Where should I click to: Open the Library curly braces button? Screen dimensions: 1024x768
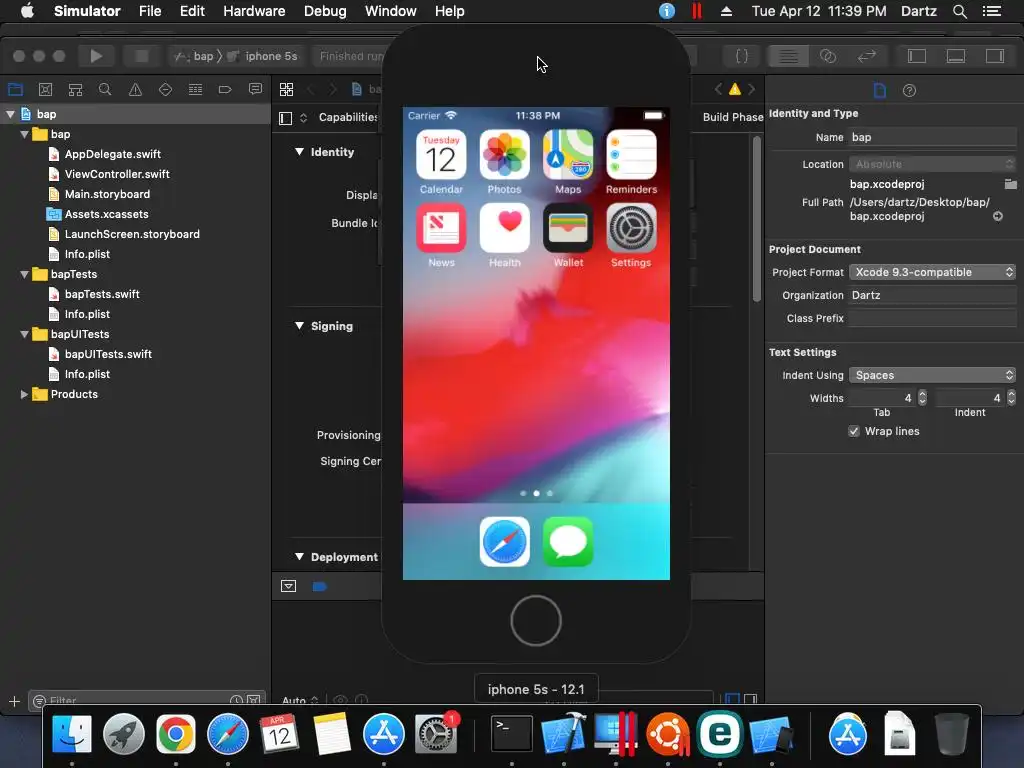[x=742, y=56]
